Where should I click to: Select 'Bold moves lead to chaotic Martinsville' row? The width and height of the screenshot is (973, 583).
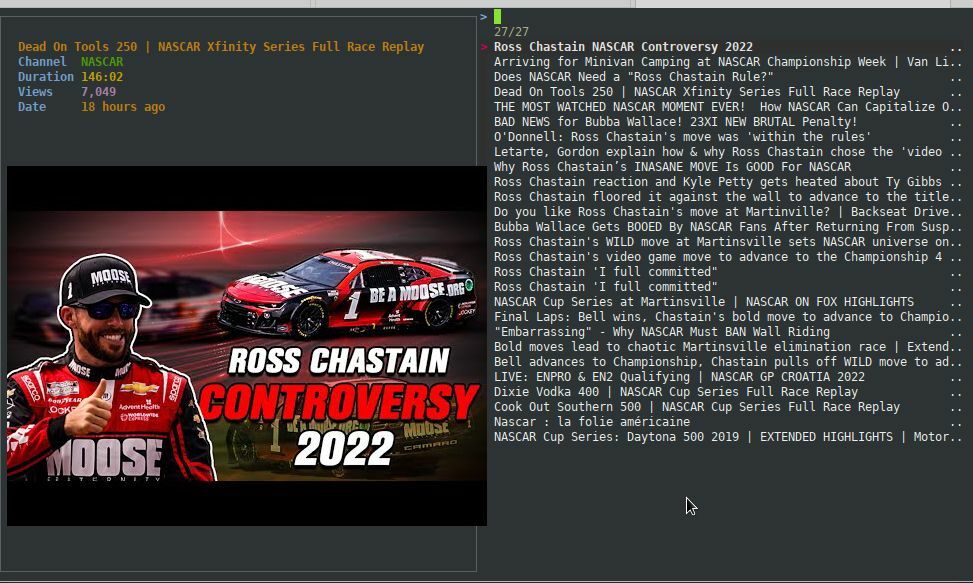[727, 347]
